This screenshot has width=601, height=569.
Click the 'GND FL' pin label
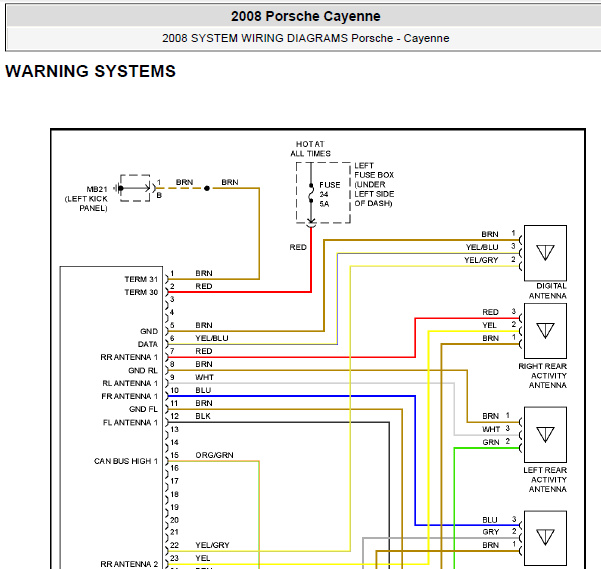pos(143,409)
